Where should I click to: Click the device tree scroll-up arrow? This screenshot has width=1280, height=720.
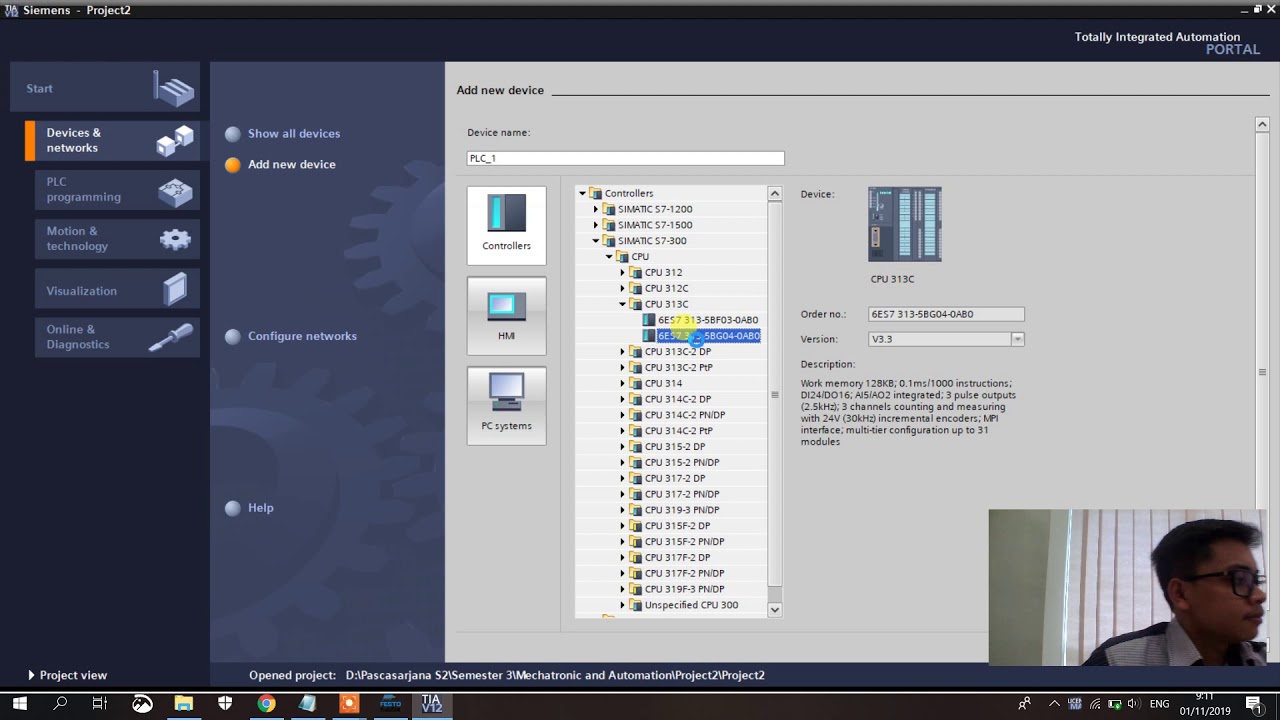tap(774, 193)
